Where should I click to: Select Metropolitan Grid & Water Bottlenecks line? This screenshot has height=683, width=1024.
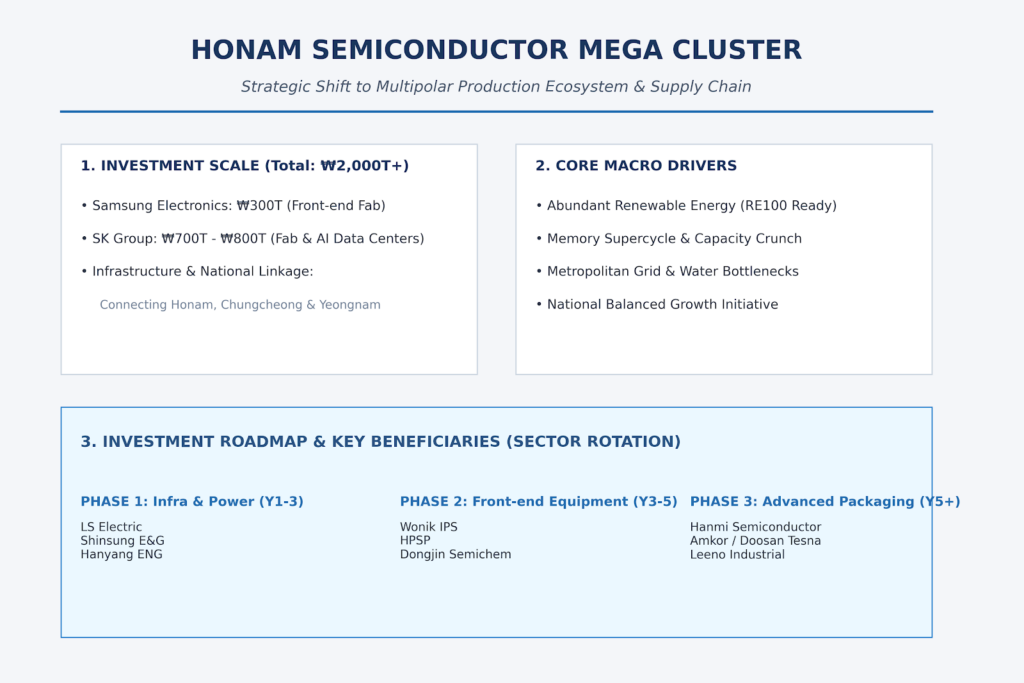tap(667, 271)
